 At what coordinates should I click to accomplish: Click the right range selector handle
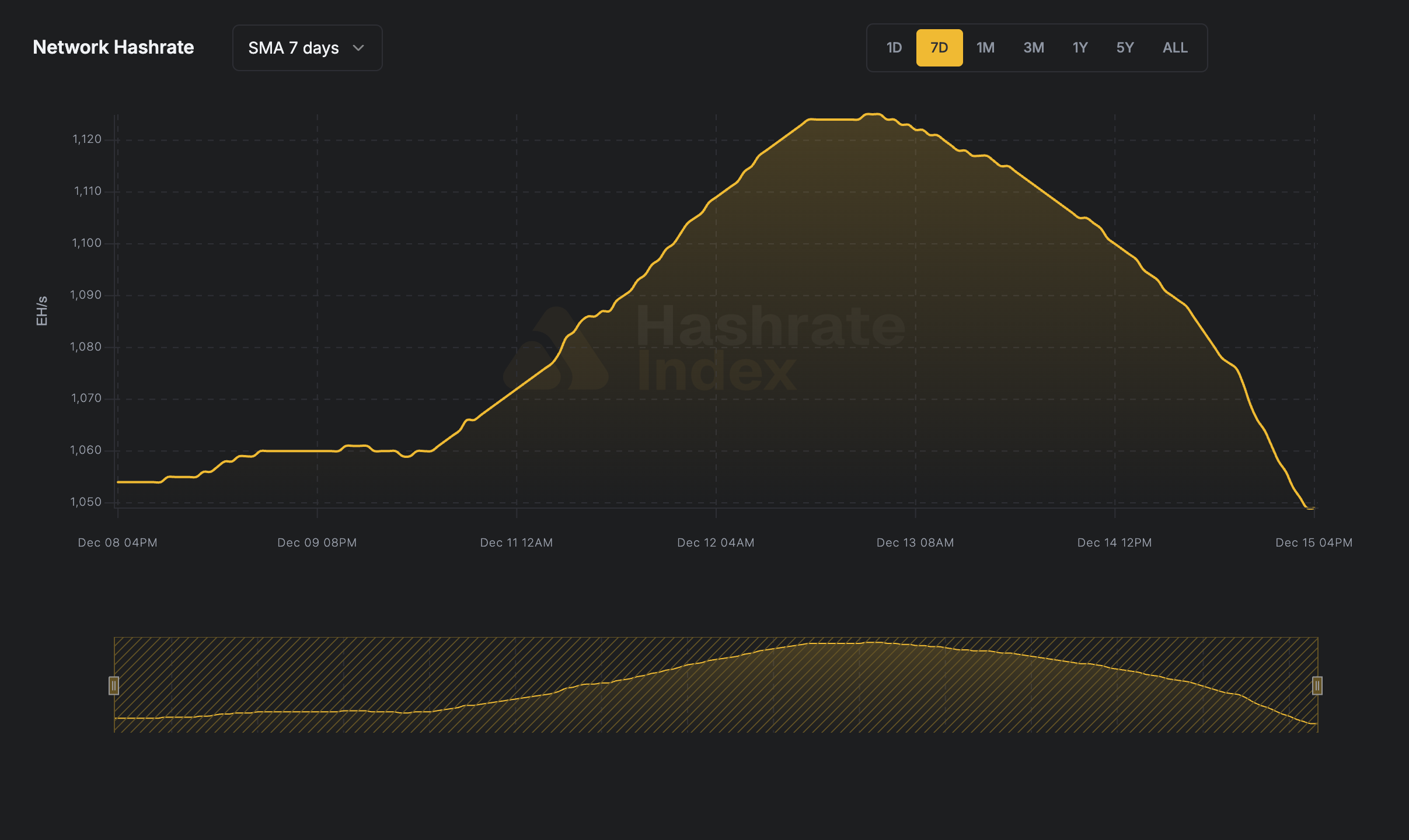1316,687
